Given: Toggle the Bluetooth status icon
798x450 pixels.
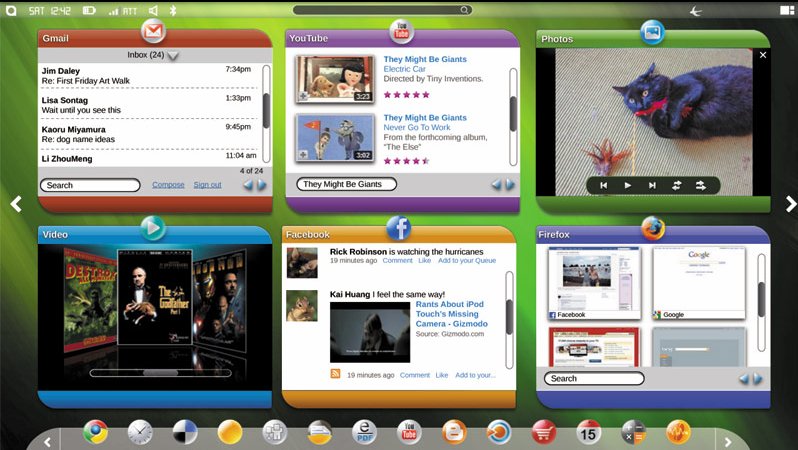Looking at the screenshot, I should click(x=173, y=10).
